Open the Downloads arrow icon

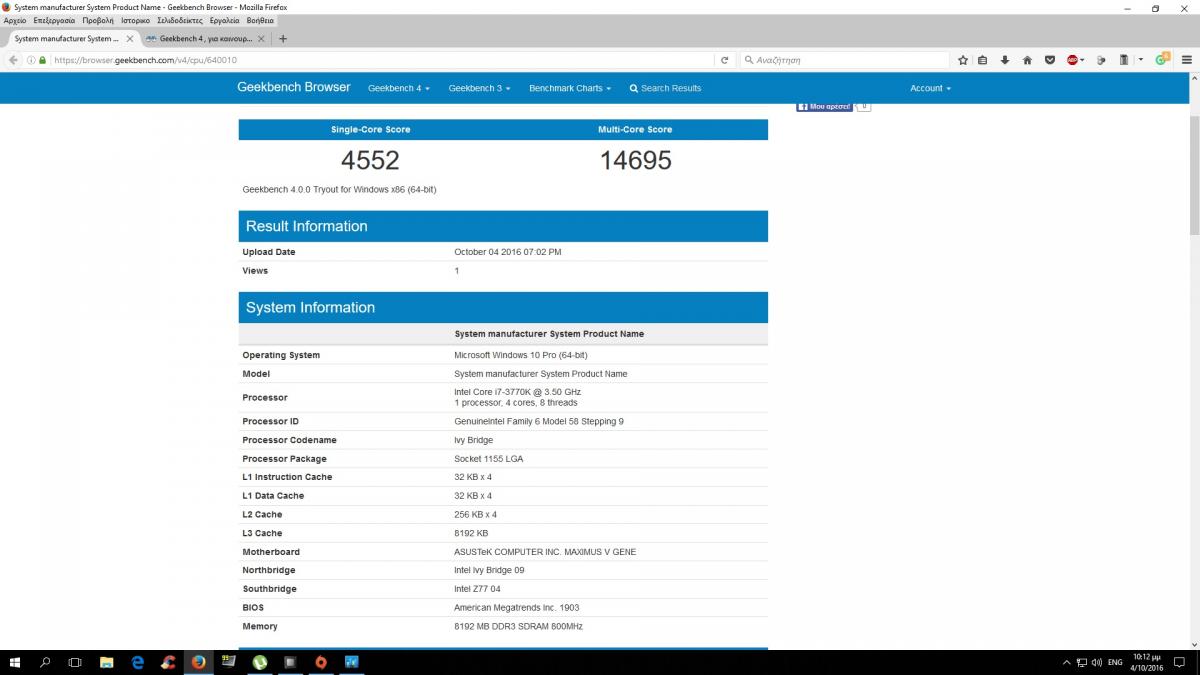pos(1005,60)
